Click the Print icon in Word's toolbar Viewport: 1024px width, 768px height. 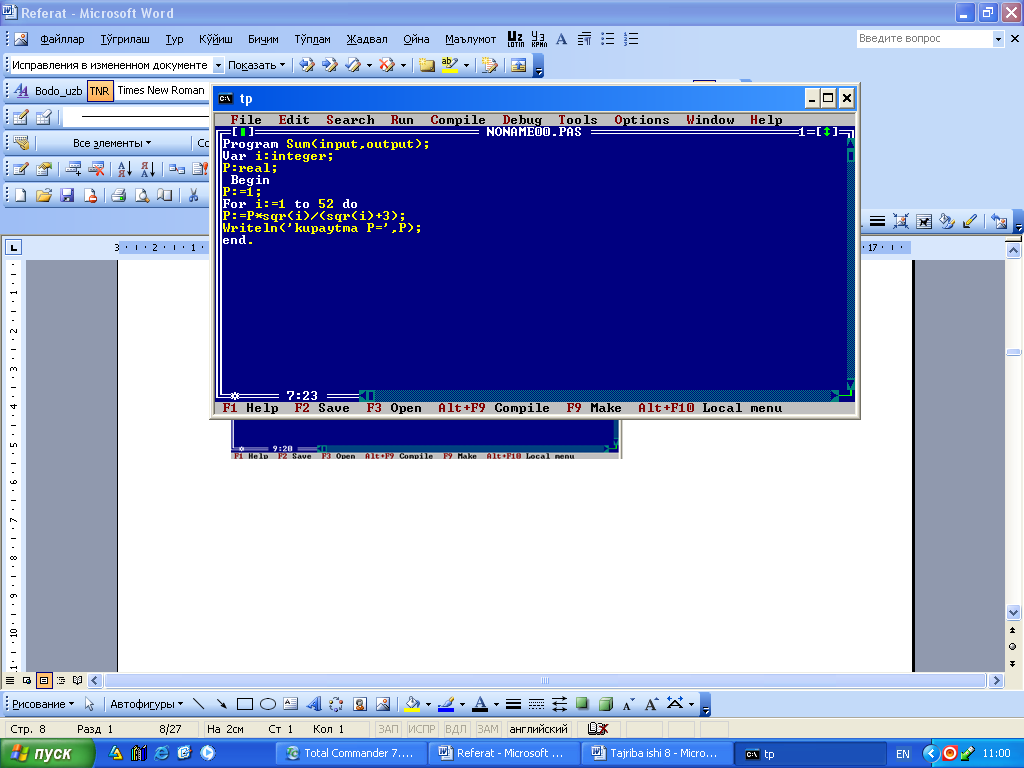click(x=118, y=195)
